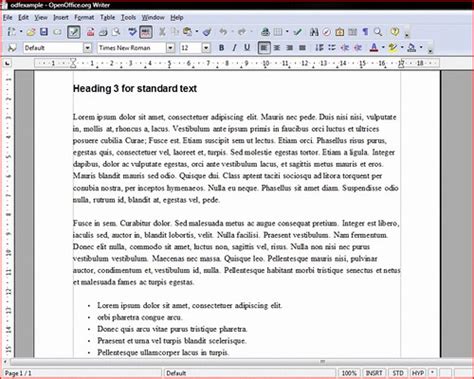
Task: Open the Table menu
Action: [x=107, y=18]
